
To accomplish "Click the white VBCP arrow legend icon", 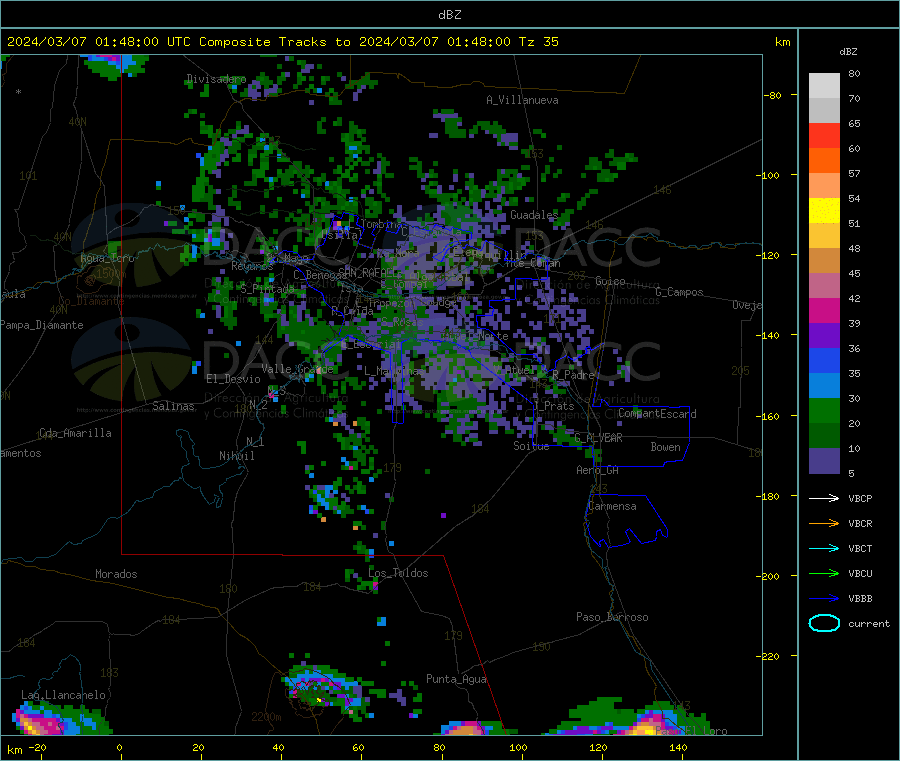I will click(824, 498).
